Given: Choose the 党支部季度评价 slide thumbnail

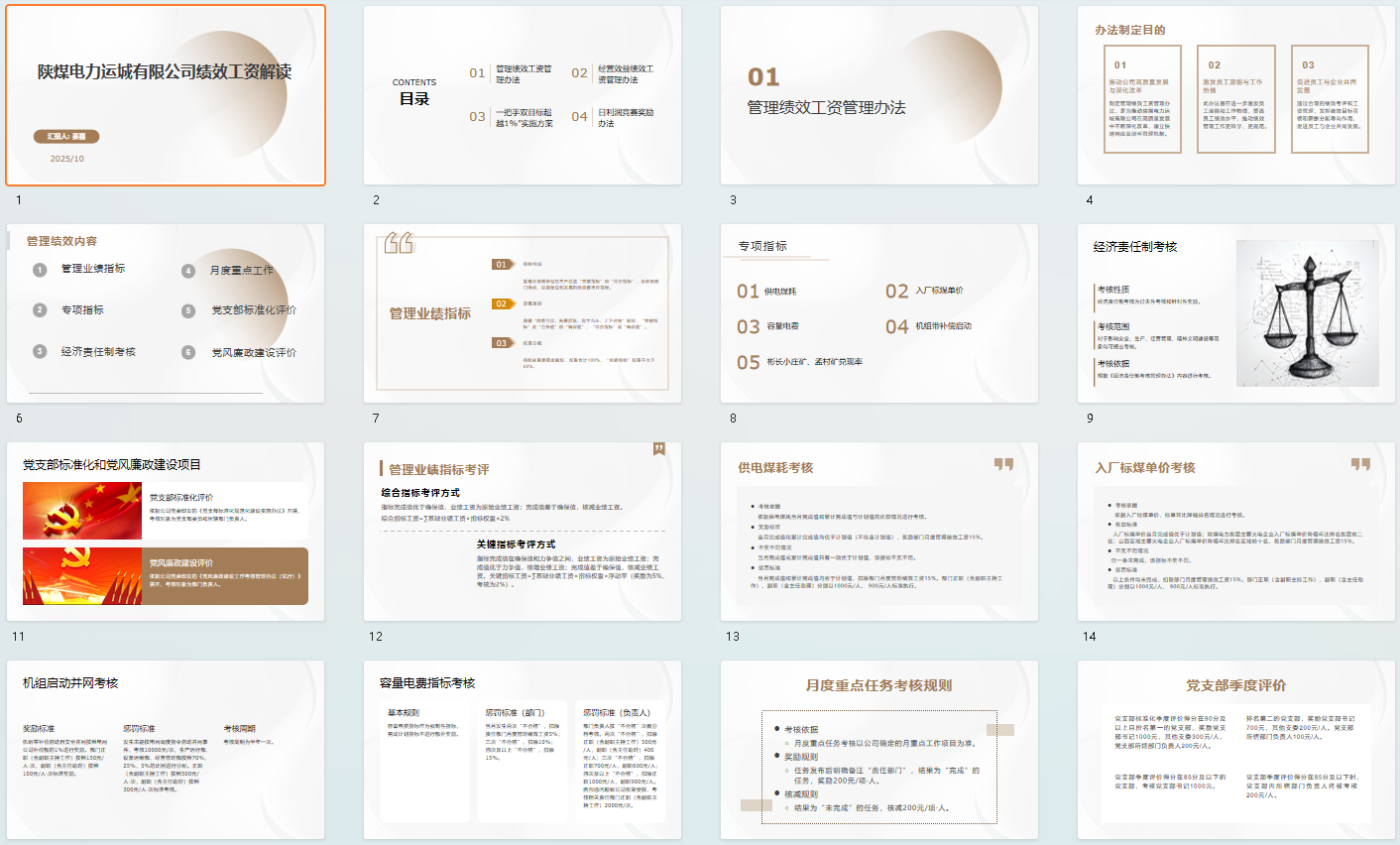Looking at the screenshot, I should click(1236, 750).
